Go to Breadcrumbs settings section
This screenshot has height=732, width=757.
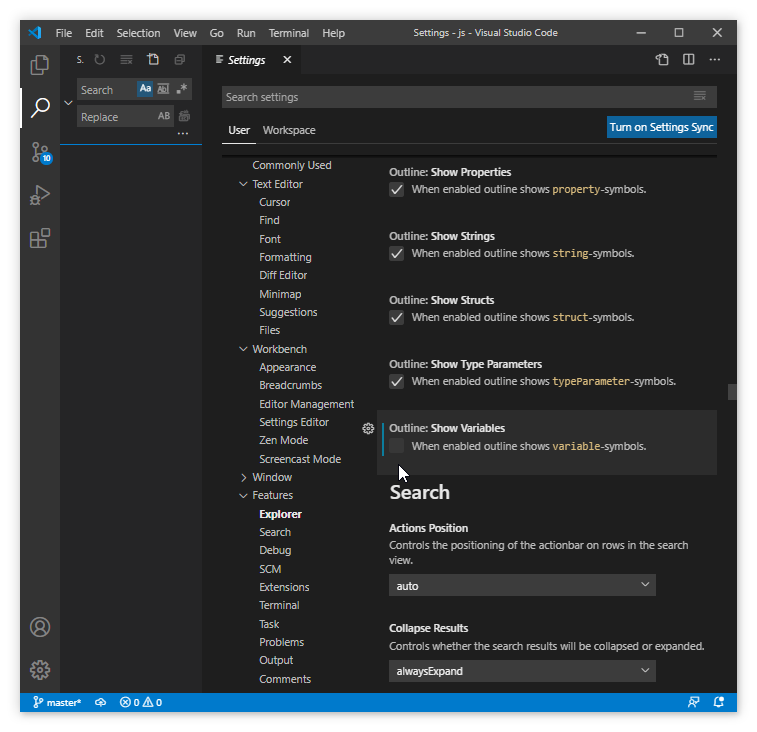(290, 385)
